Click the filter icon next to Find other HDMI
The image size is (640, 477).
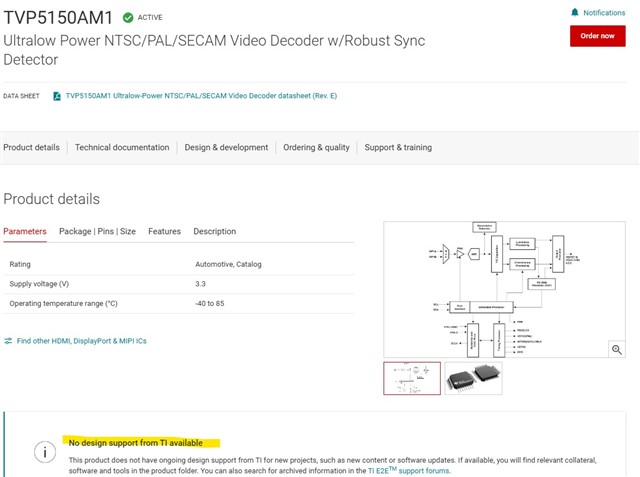click(x=8, y=341)
